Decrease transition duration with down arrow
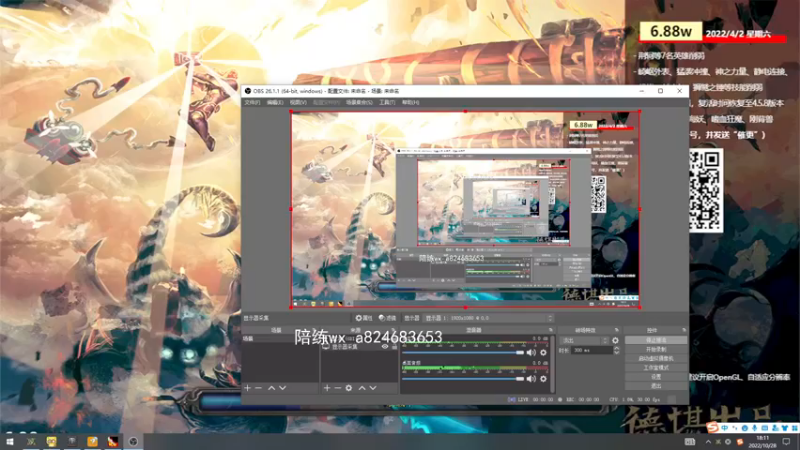Viewport: 800px width, 450px height. (x=616, y=353)
